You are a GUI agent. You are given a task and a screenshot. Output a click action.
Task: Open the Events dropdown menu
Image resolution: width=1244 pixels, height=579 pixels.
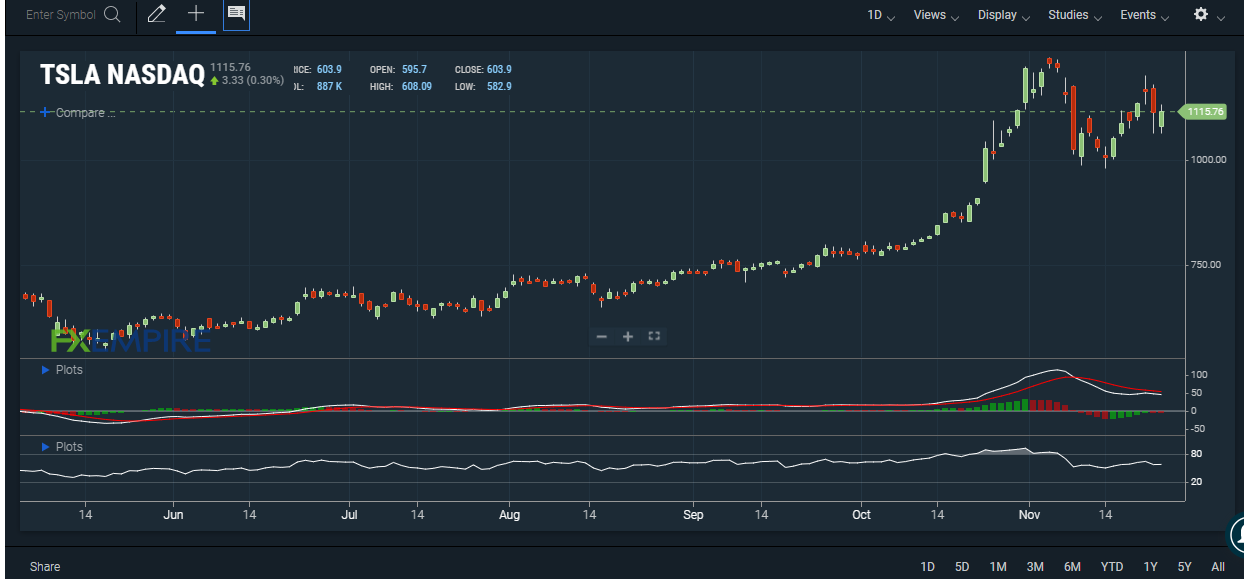(1144, 15)
